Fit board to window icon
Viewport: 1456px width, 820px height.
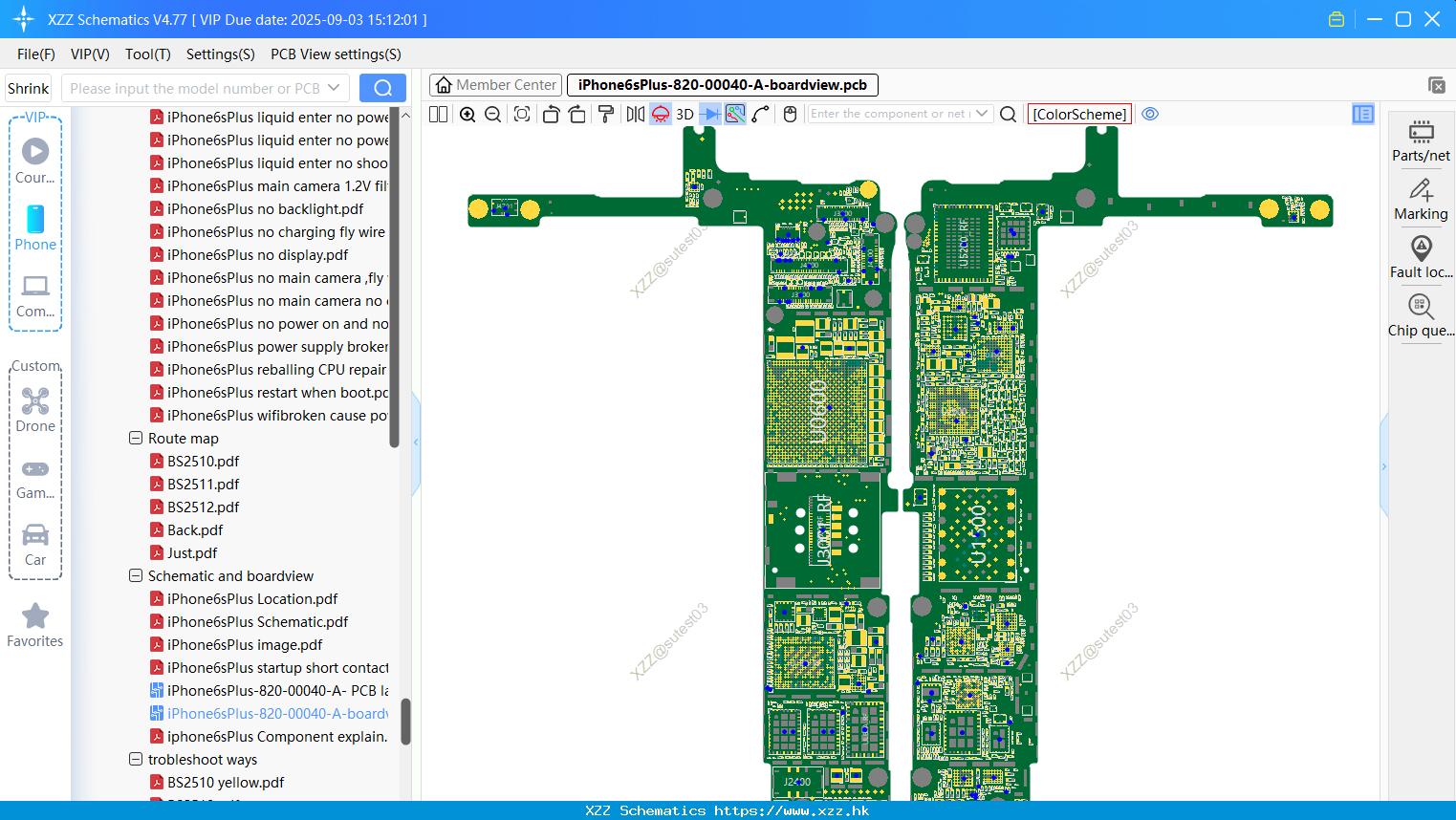(x=522, y=114)
